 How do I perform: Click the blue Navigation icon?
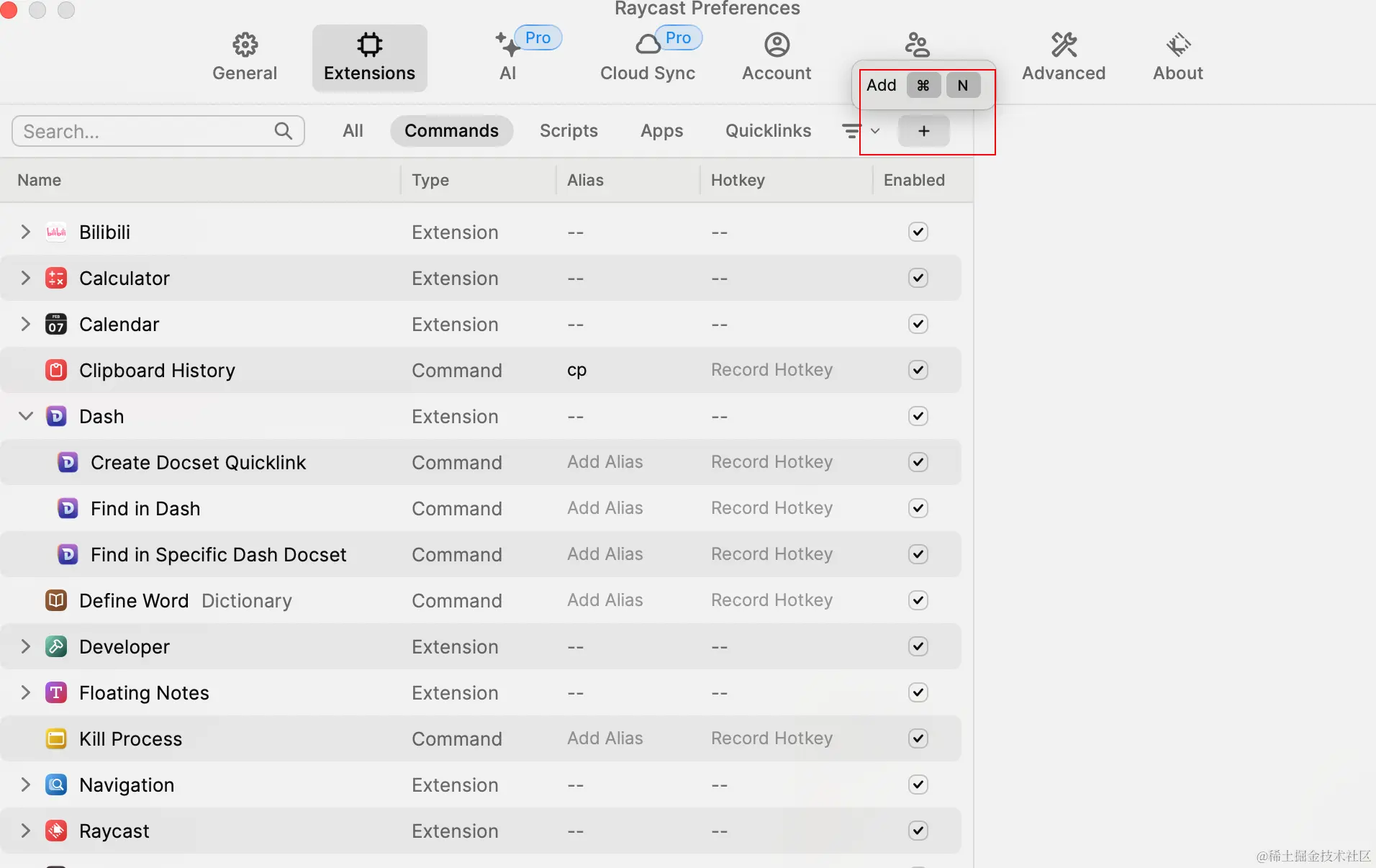[x=56, y=785]
